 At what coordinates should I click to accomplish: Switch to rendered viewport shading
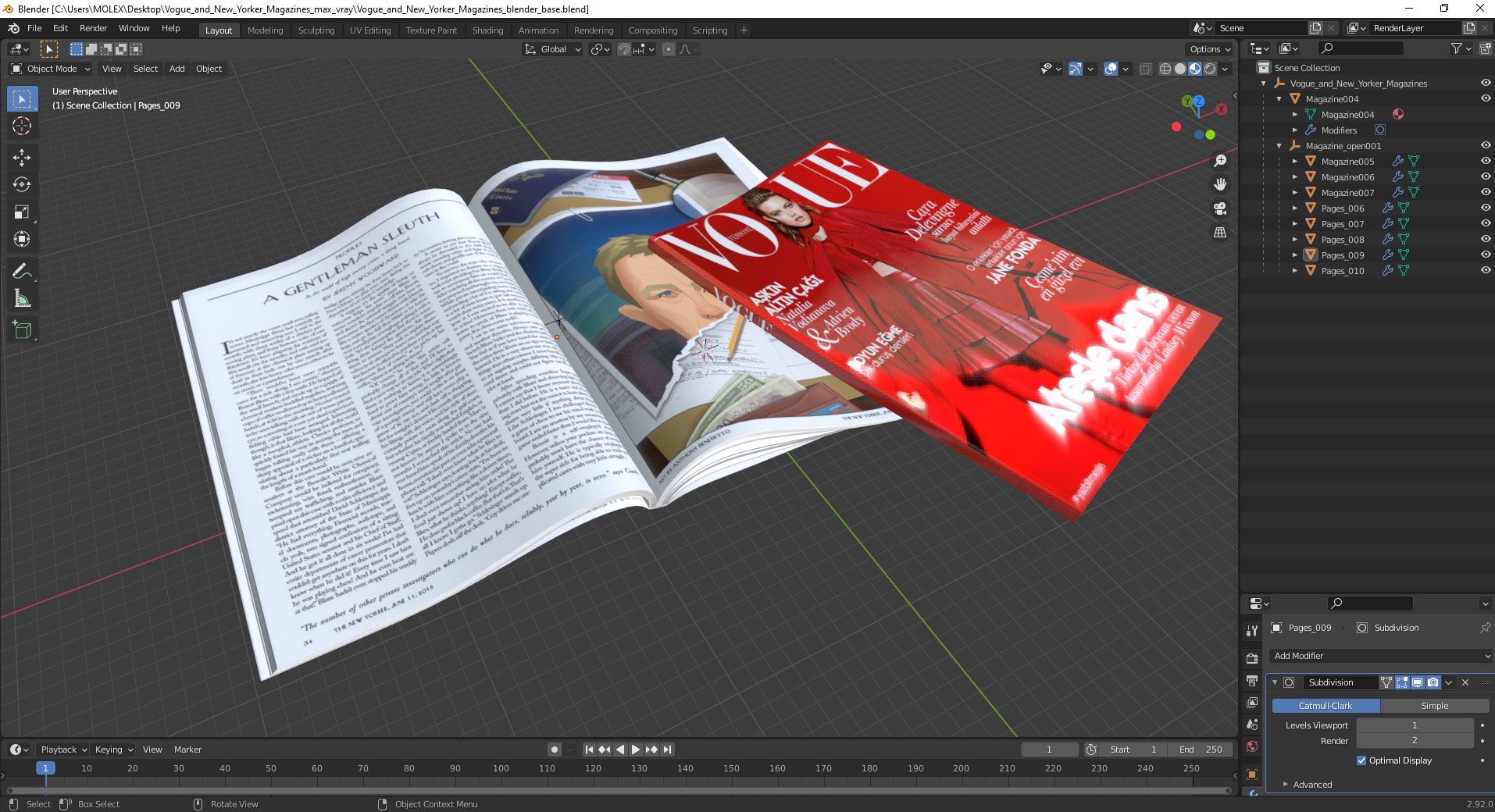click(x=1210, y=69)
